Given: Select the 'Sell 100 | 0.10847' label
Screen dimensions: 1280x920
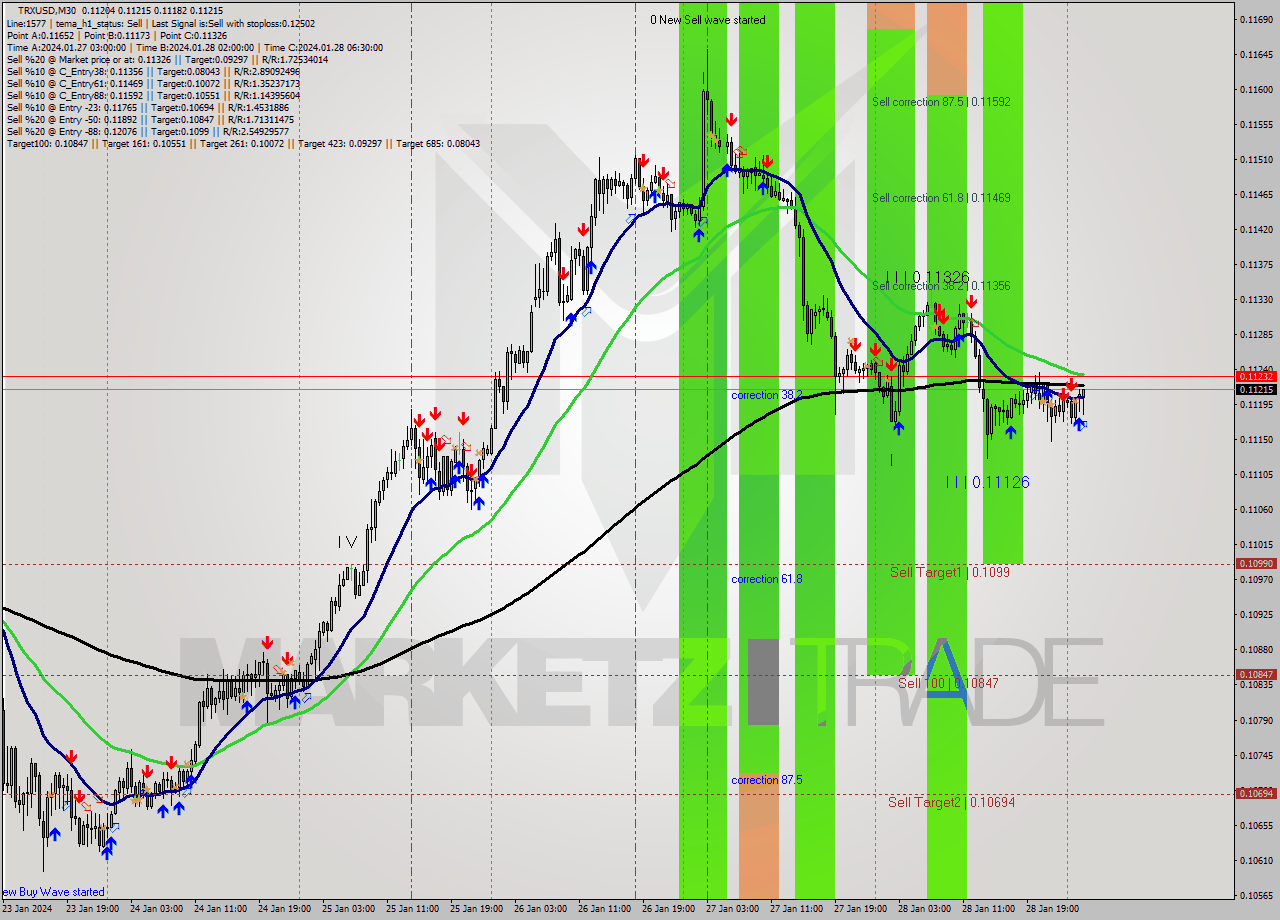Looking at the screenshot, I should (x=948, y=683).
